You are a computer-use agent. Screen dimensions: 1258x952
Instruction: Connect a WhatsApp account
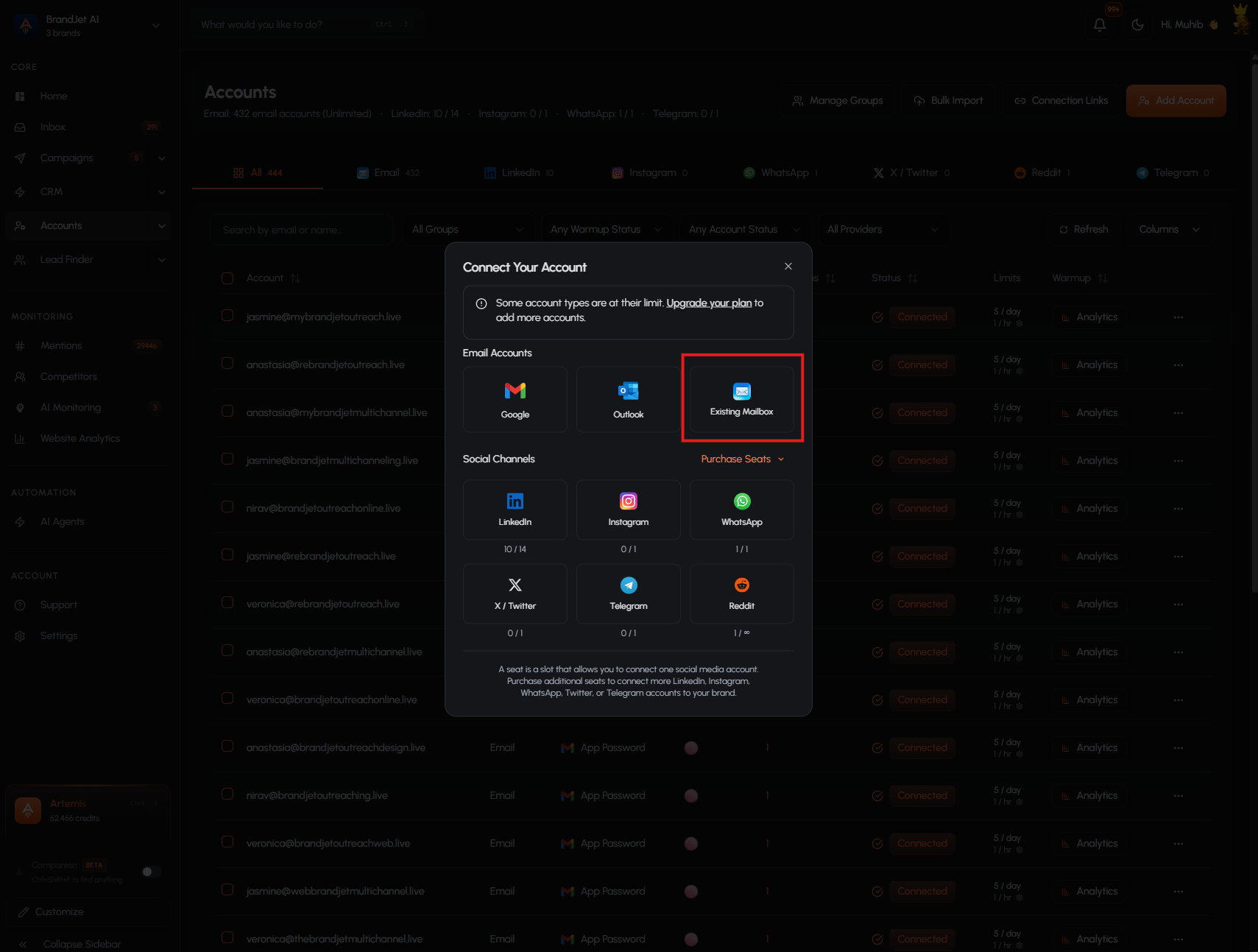pos(742,510)
